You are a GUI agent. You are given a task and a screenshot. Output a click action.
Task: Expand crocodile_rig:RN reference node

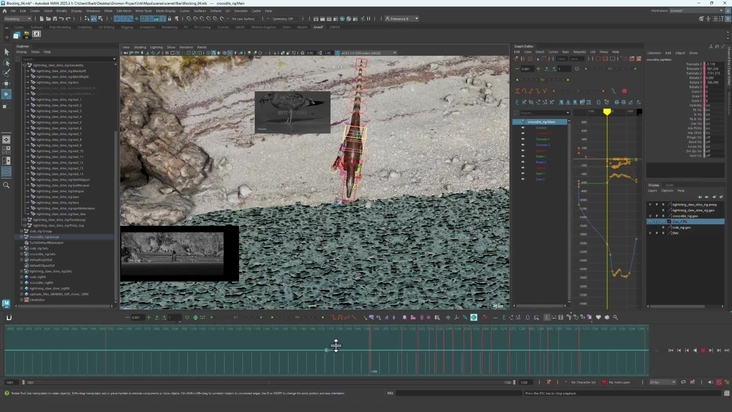pyautogui.click(x=21, y=283)
